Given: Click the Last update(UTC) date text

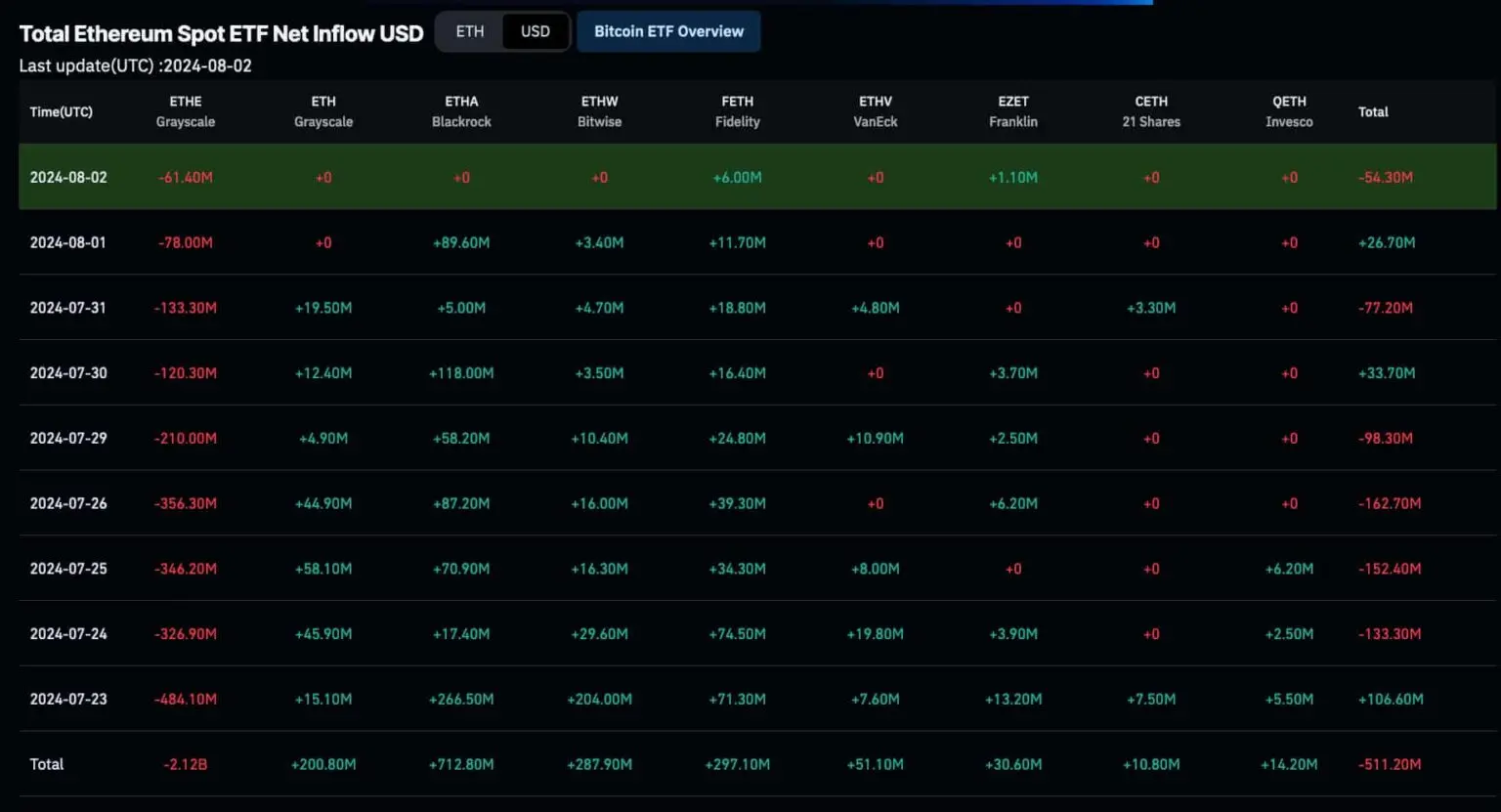Looking at the screenshot, I should 136,66.
